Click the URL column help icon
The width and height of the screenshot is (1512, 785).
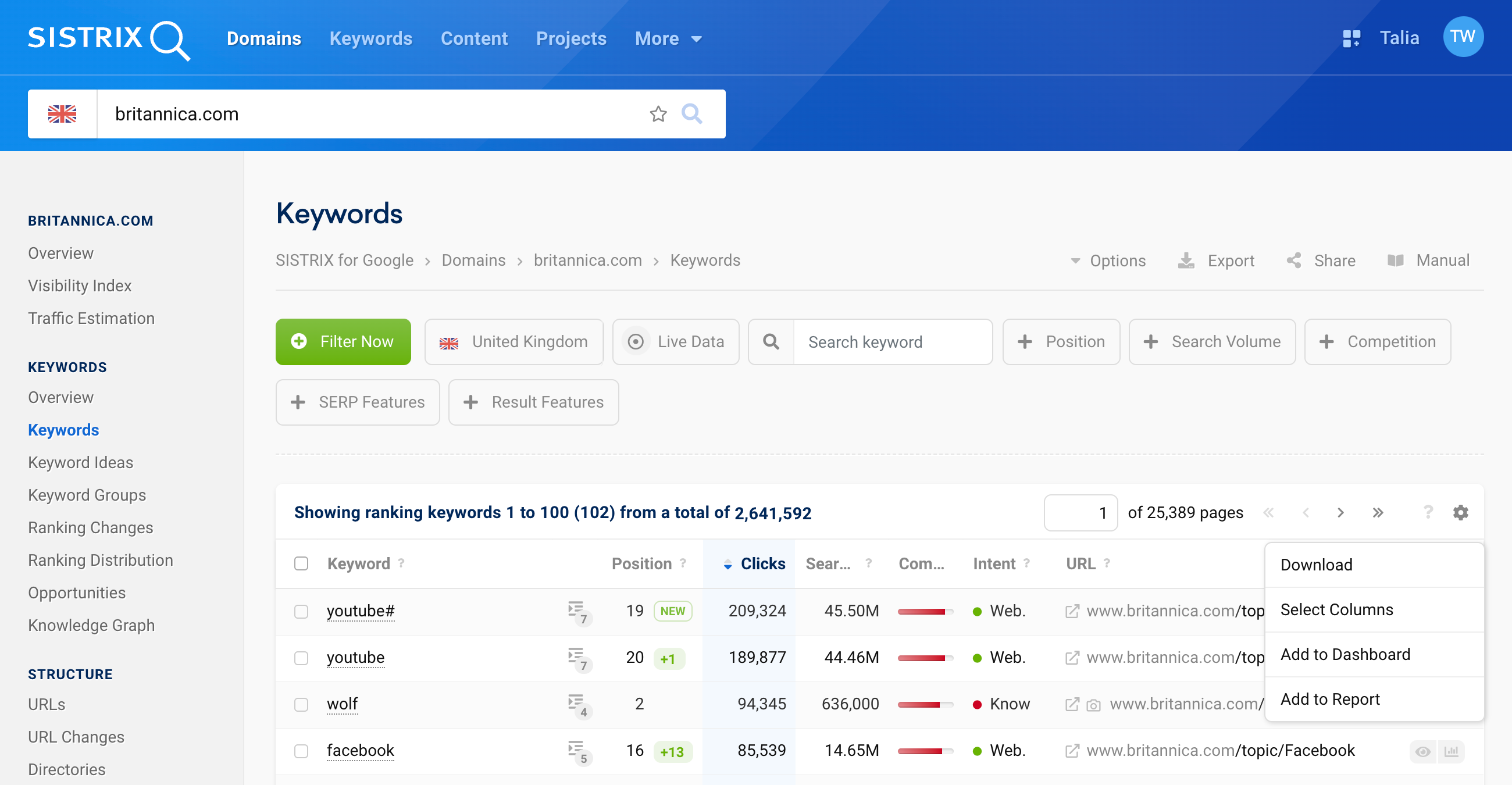tap(1107, 563)
